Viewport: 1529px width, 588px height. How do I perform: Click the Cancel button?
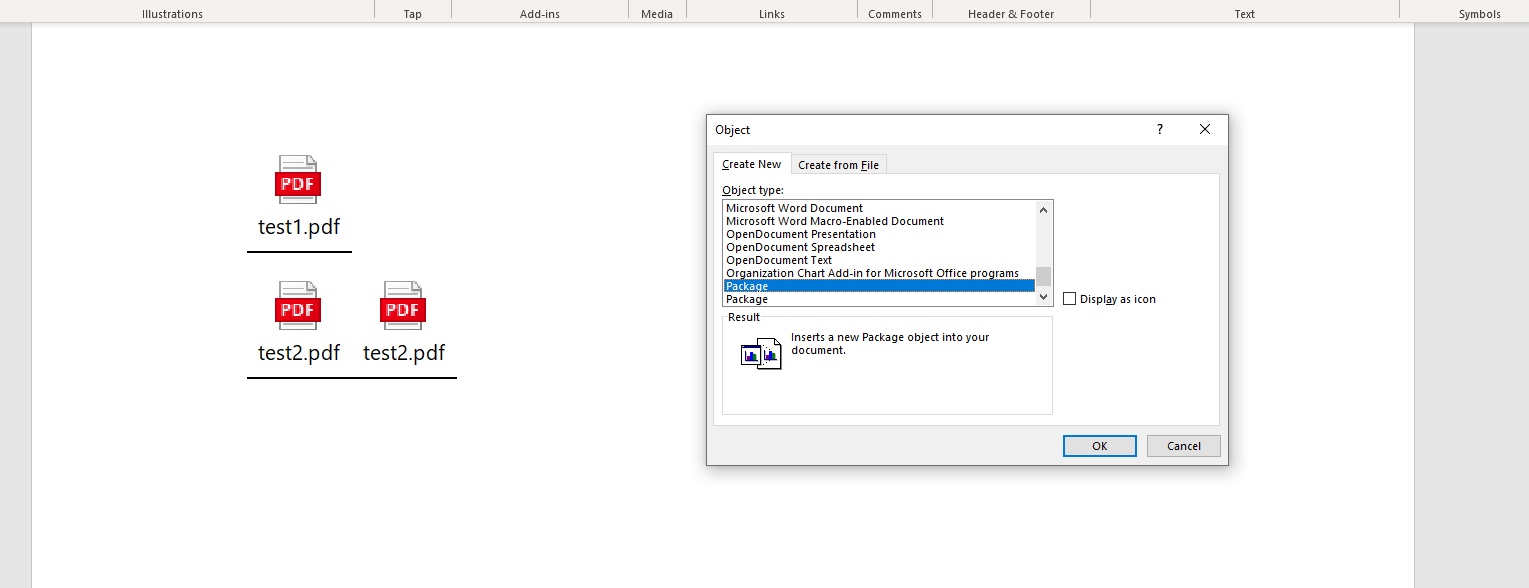click(x=1183, y=445)
